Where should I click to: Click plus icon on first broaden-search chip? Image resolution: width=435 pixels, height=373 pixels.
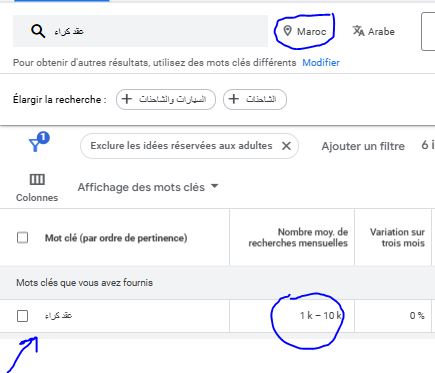127,99
